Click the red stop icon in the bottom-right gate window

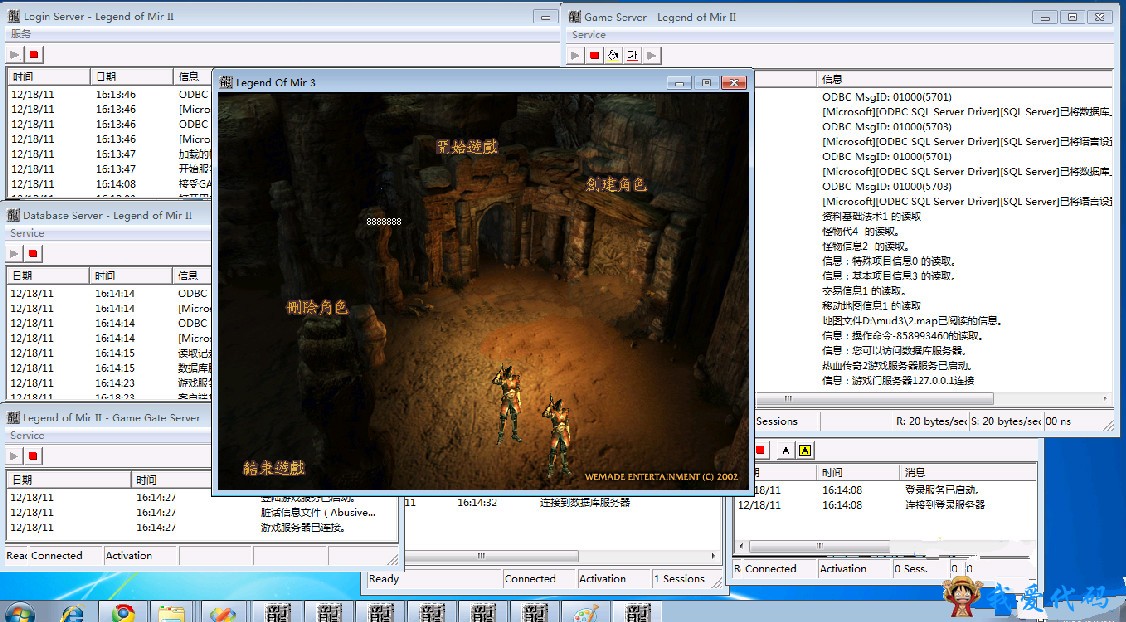click(x=760, y=450)
